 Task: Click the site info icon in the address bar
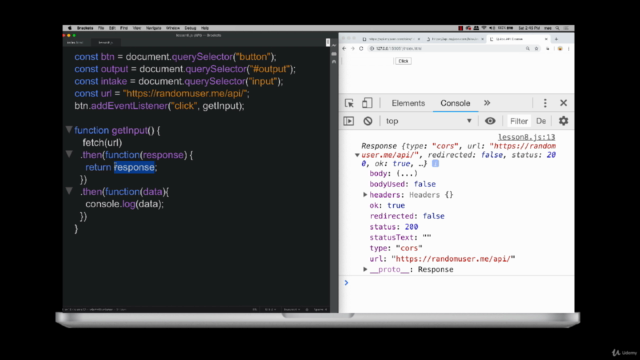(371, 49)
